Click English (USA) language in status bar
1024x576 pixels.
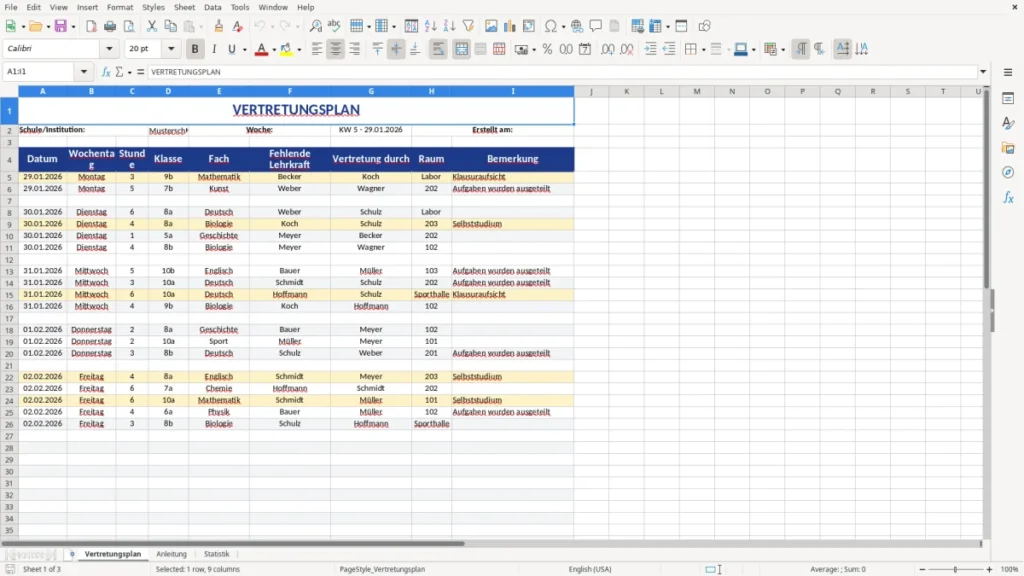coord(590,569)
